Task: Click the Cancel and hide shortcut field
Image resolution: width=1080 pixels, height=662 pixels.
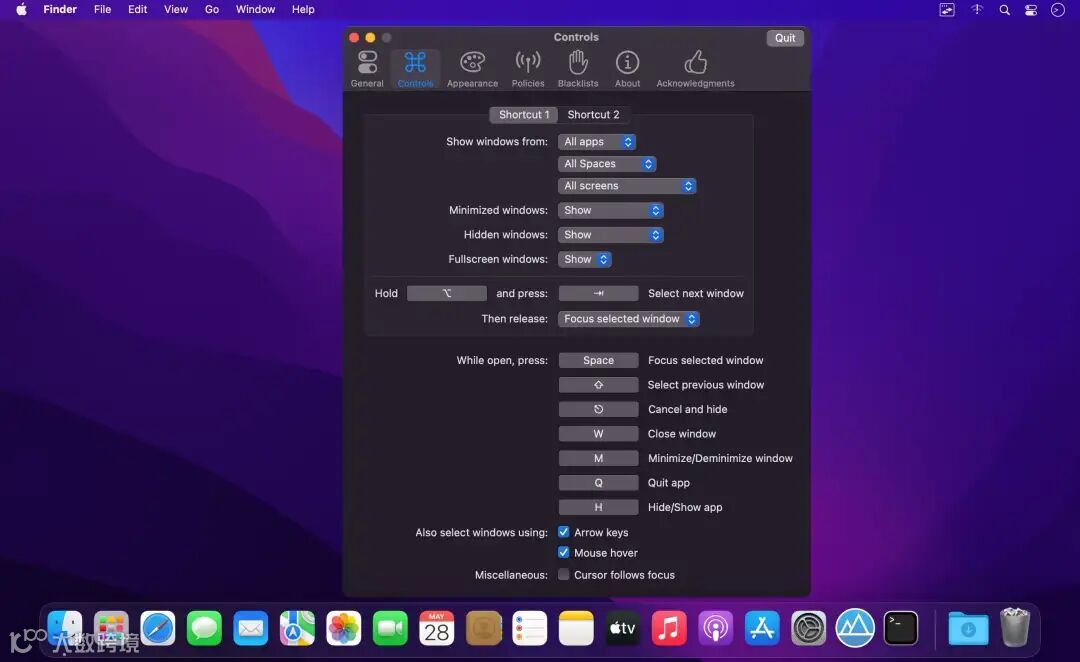Action: 598,409
